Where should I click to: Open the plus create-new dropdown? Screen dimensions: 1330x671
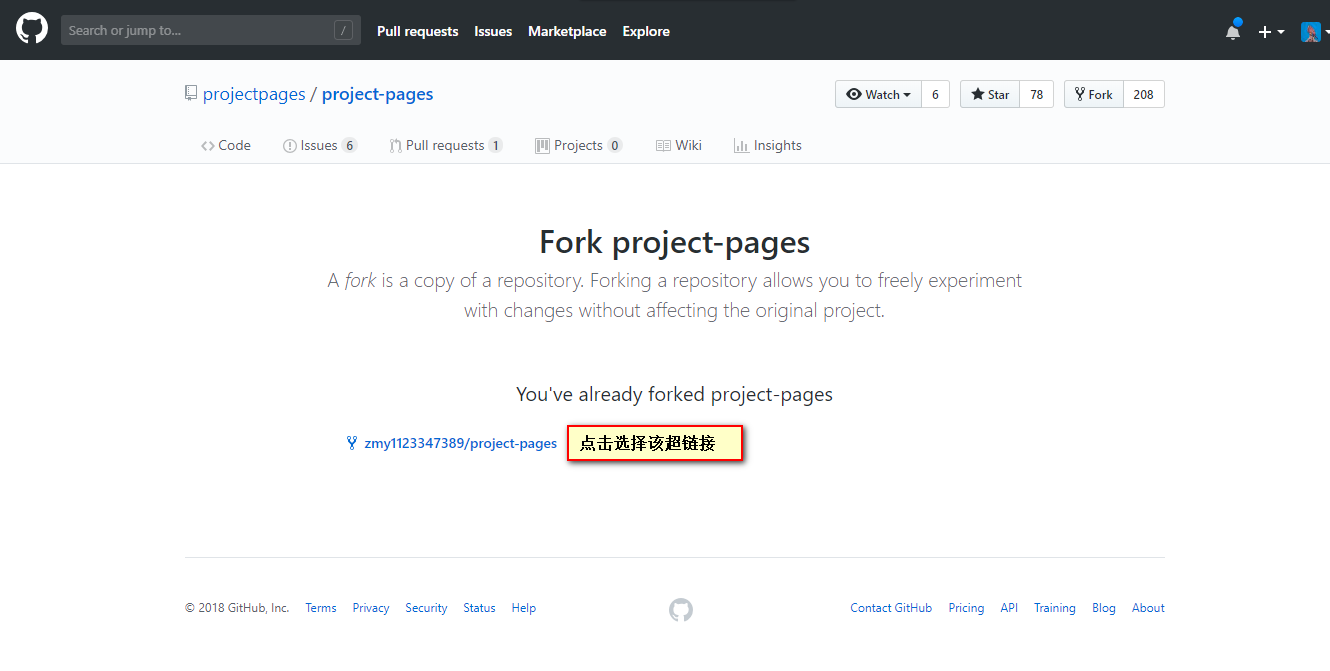pos(1271,32)
